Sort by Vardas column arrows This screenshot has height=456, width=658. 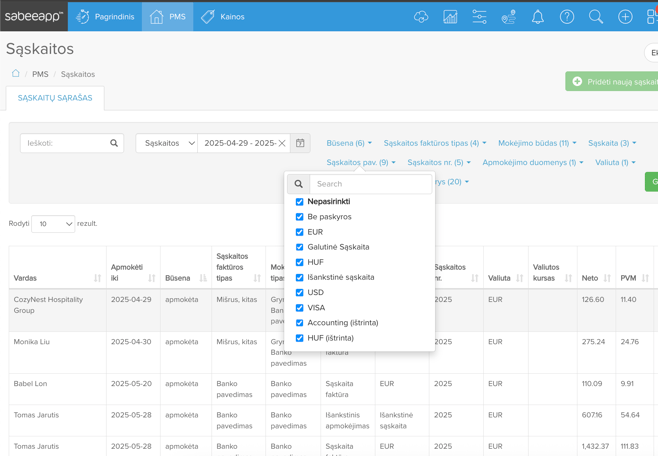click(x=97, y=278)
